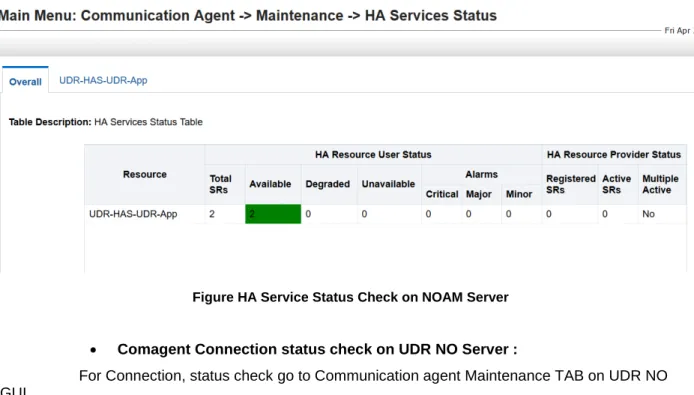Click the Total SRs column header
694x395 pixels.
tap(224, 184)
